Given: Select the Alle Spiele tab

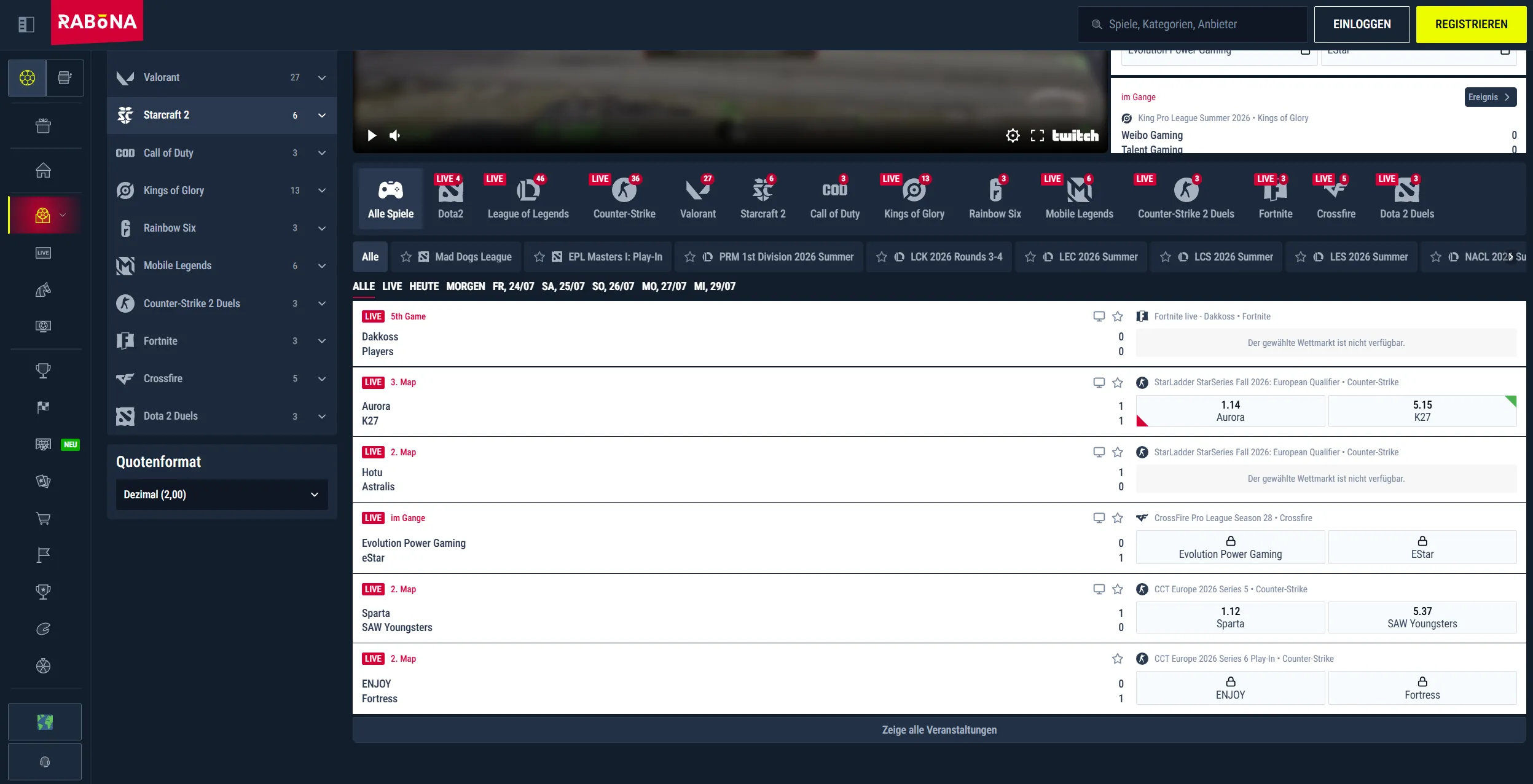Looking at the screenshot, I should (x=391, y=198).
